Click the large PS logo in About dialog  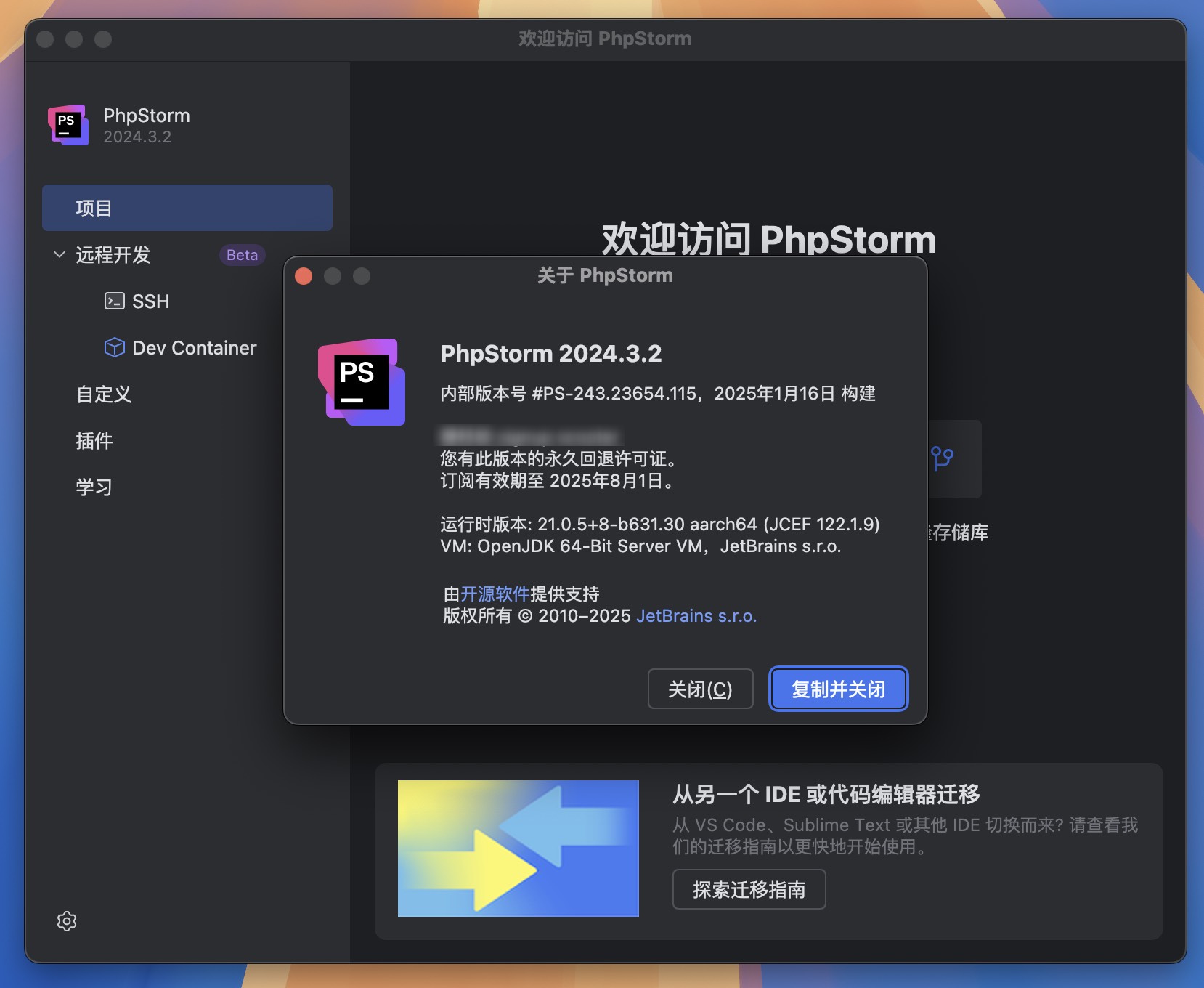click(361, 382)
